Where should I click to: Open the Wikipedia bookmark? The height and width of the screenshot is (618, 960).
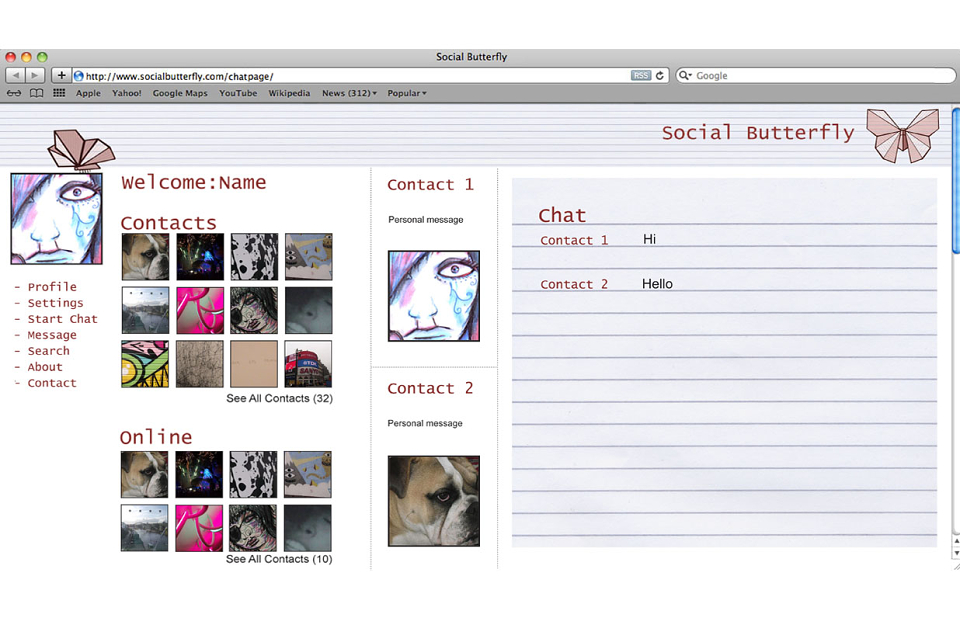(x=289, y=93)
